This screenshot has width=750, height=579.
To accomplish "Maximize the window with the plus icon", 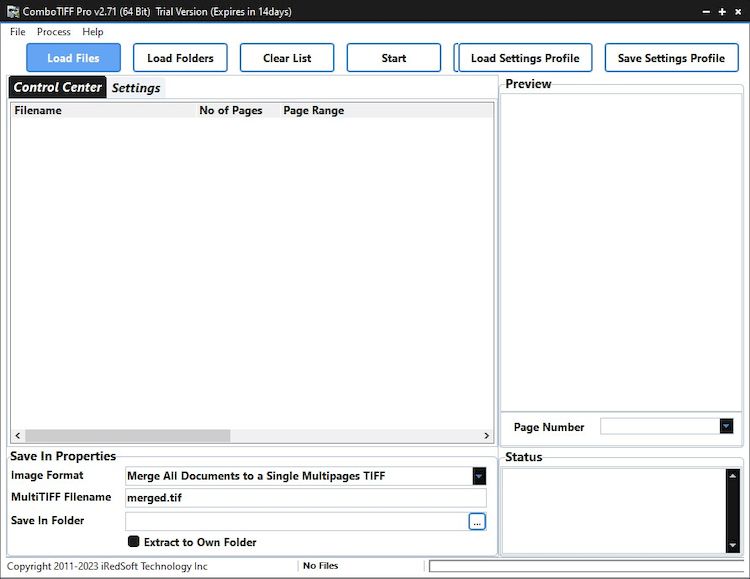I will coord(722,11).
